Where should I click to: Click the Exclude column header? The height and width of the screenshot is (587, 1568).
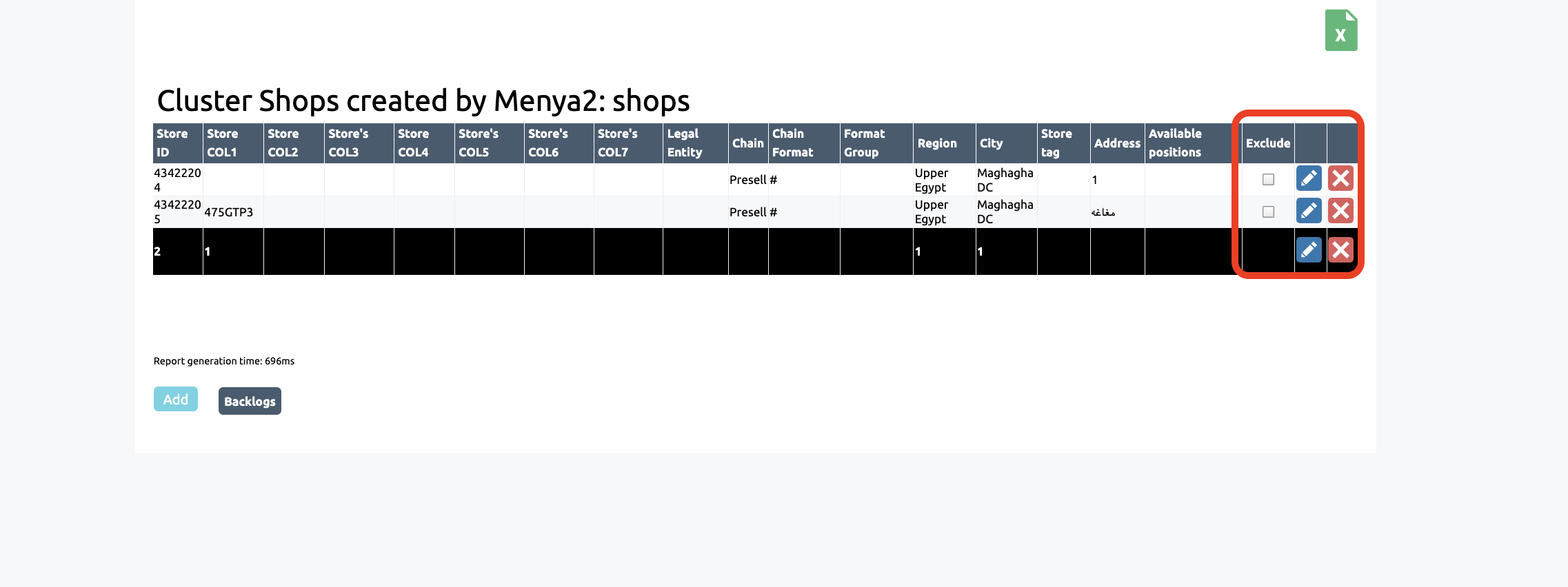(1267, 143)
